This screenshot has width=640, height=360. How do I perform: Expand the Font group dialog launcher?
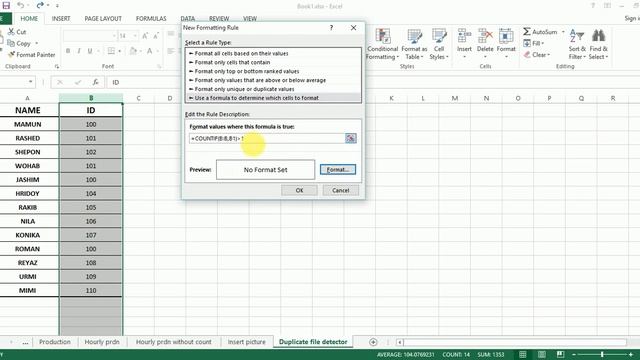[x=159, y=66]
